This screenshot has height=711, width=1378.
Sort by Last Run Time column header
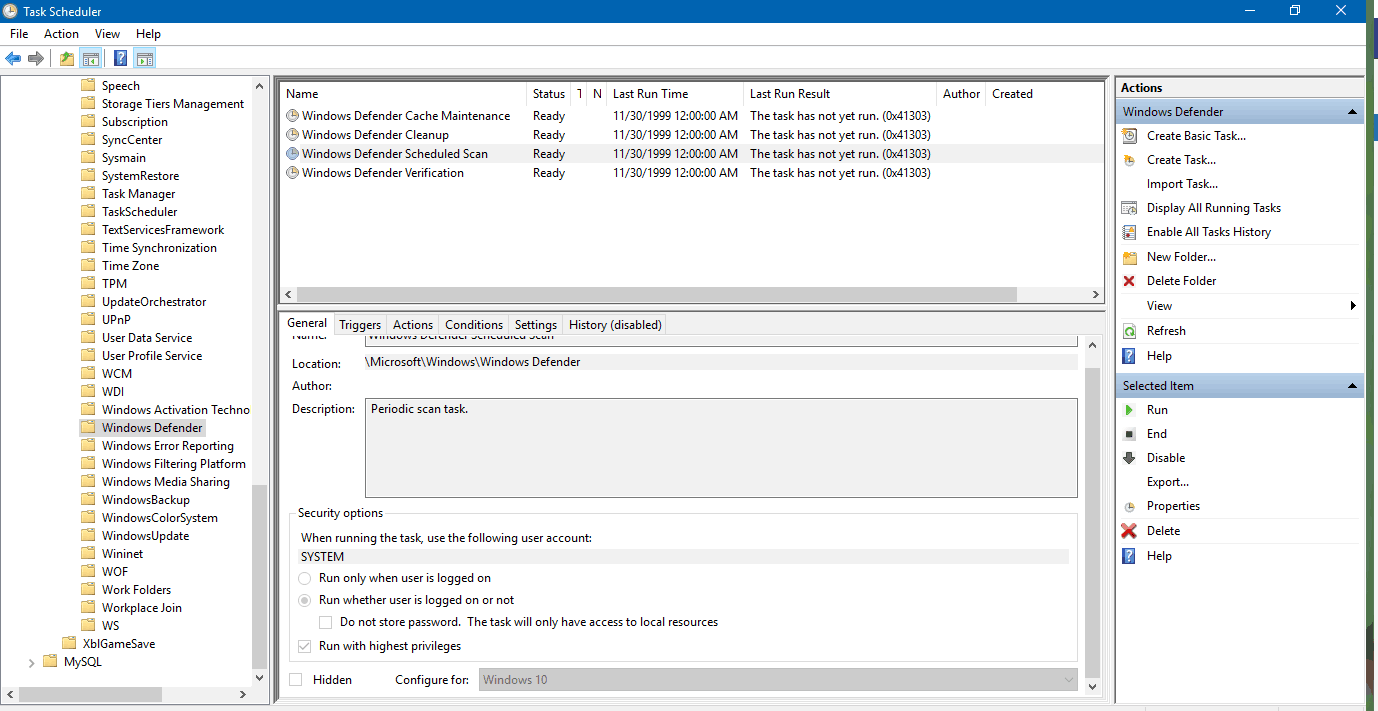(674, 94)
